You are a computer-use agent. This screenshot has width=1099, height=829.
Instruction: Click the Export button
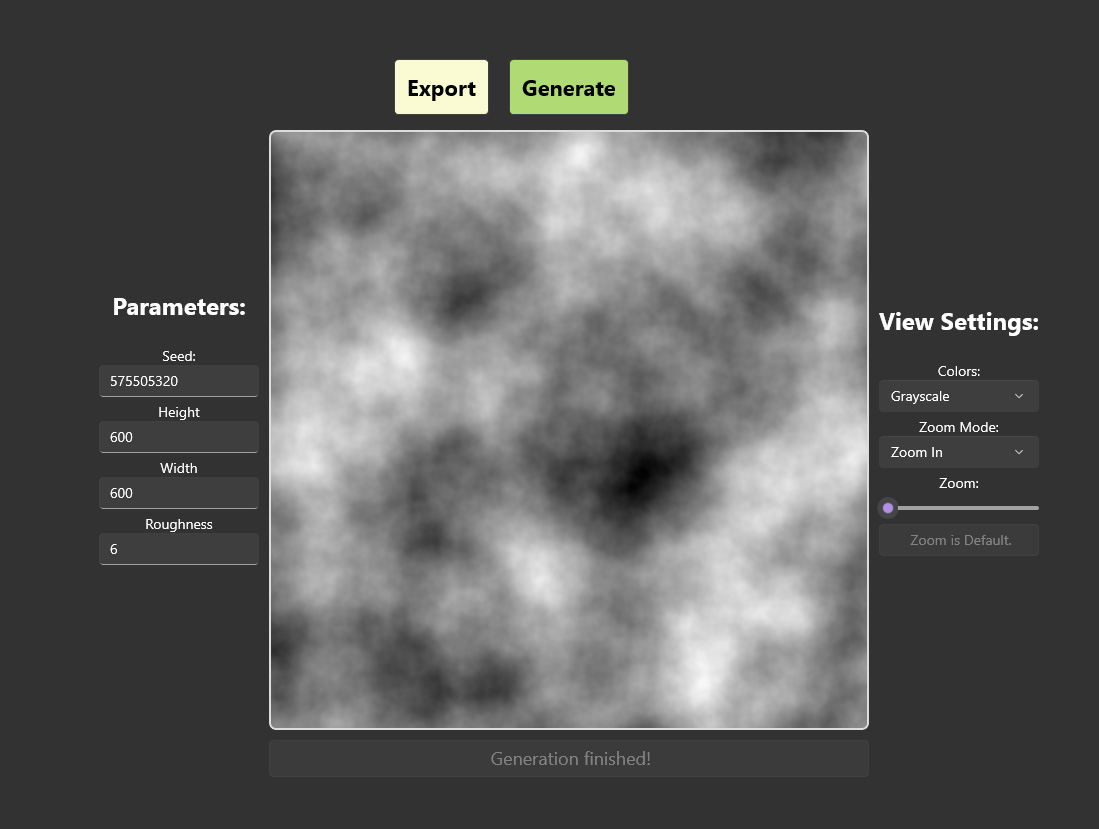pyautogui.click(x=441, y=88)
